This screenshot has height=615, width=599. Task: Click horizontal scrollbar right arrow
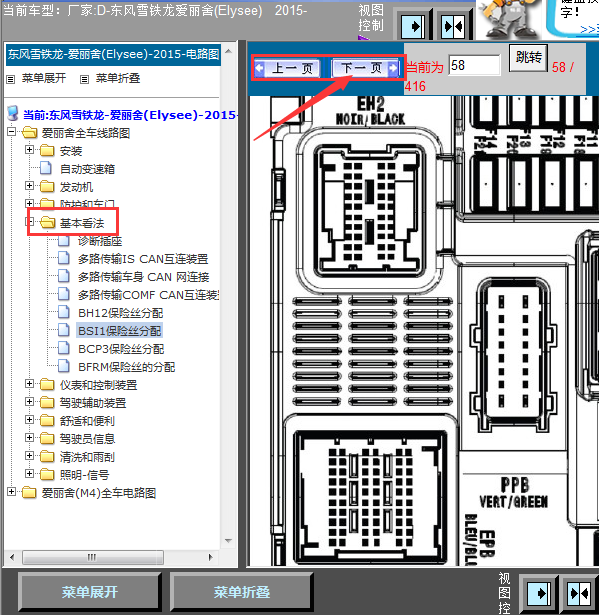pyautogui.click(x=211, y=557)
